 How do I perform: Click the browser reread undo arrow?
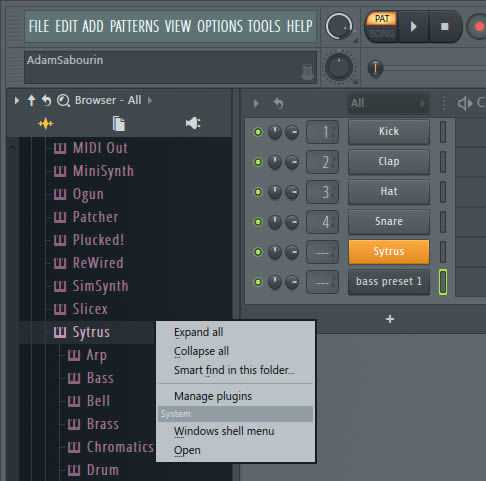pos(46,100)
